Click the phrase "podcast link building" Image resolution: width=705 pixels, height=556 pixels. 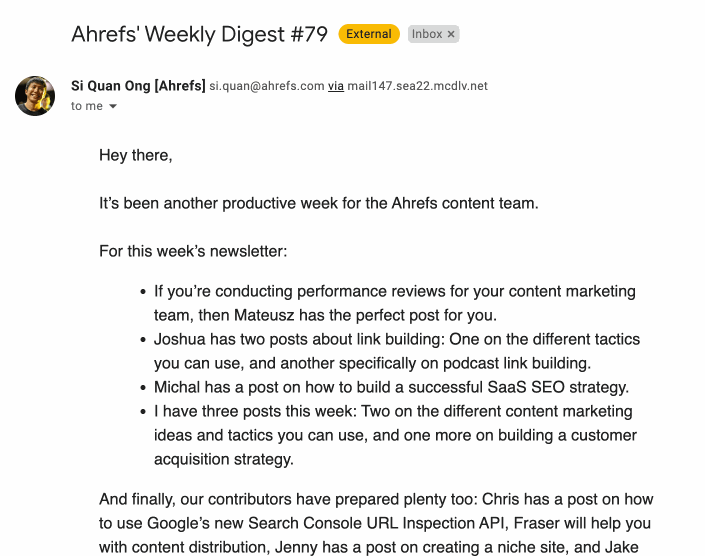[507, 363]
